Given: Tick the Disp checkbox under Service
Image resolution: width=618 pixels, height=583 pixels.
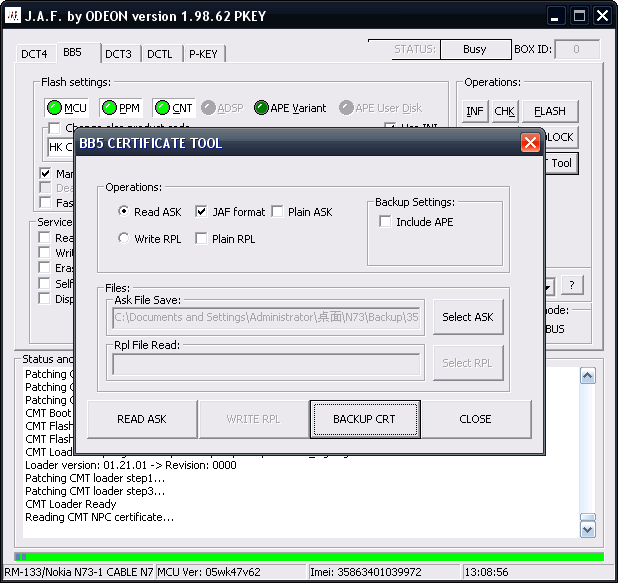Looking at the screenshot, I should [x=44, y=298].
